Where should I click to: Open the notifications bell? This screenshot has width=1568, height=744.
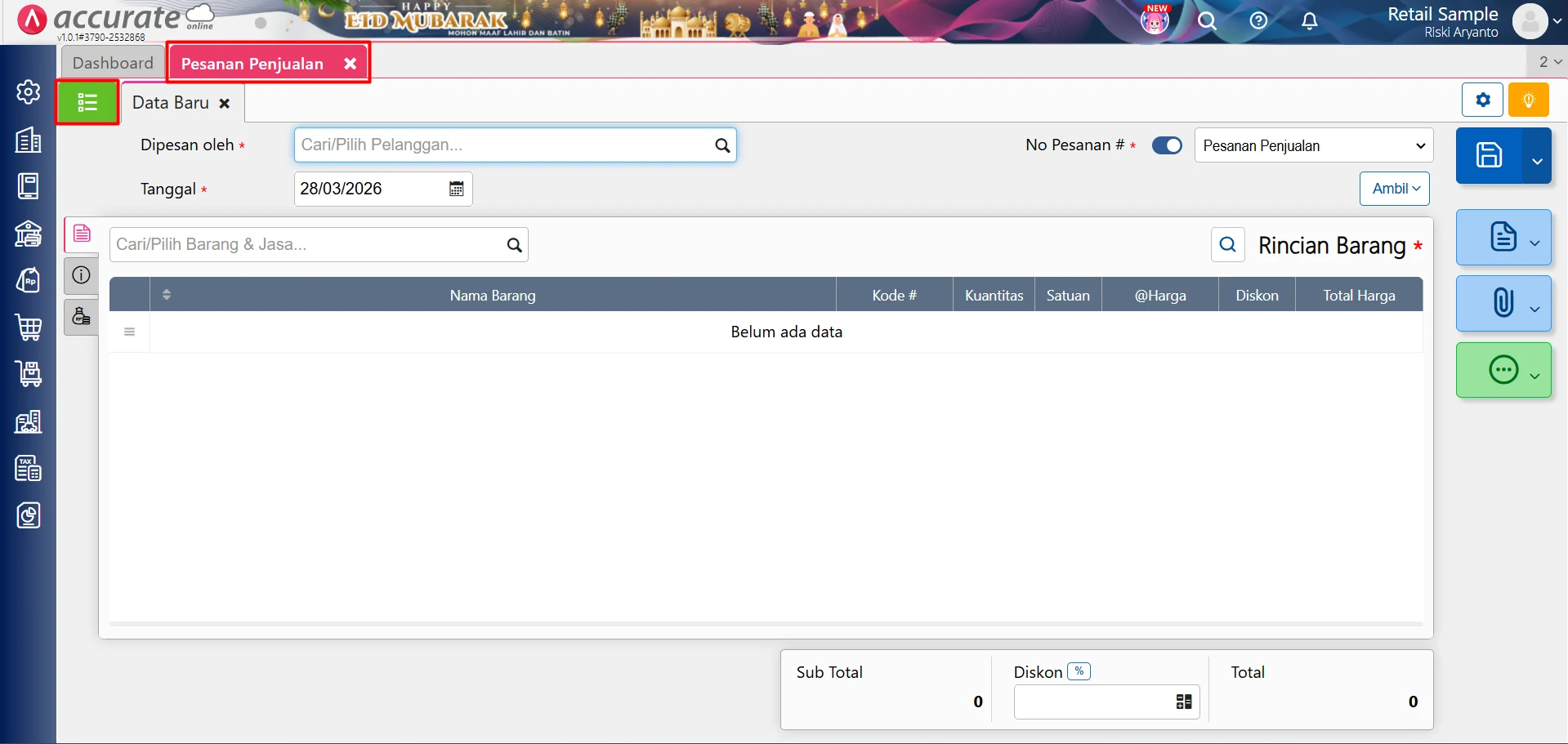click(x=1309, y=20)
